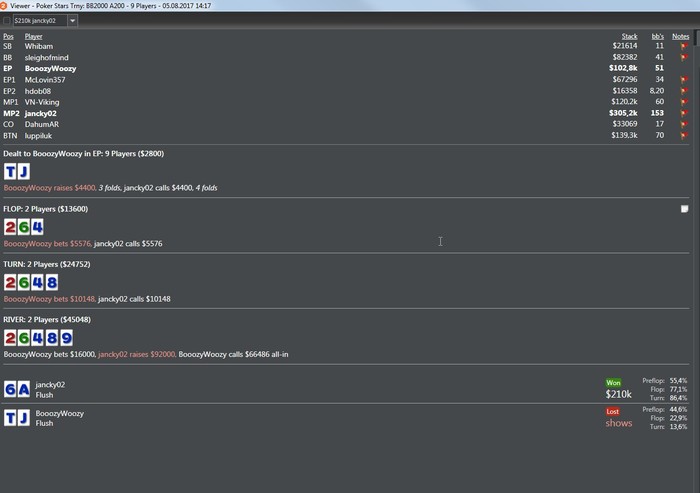Open notes flag for Whibam
The height and width of the screenshot is (493, 700).
coord(683,46)
